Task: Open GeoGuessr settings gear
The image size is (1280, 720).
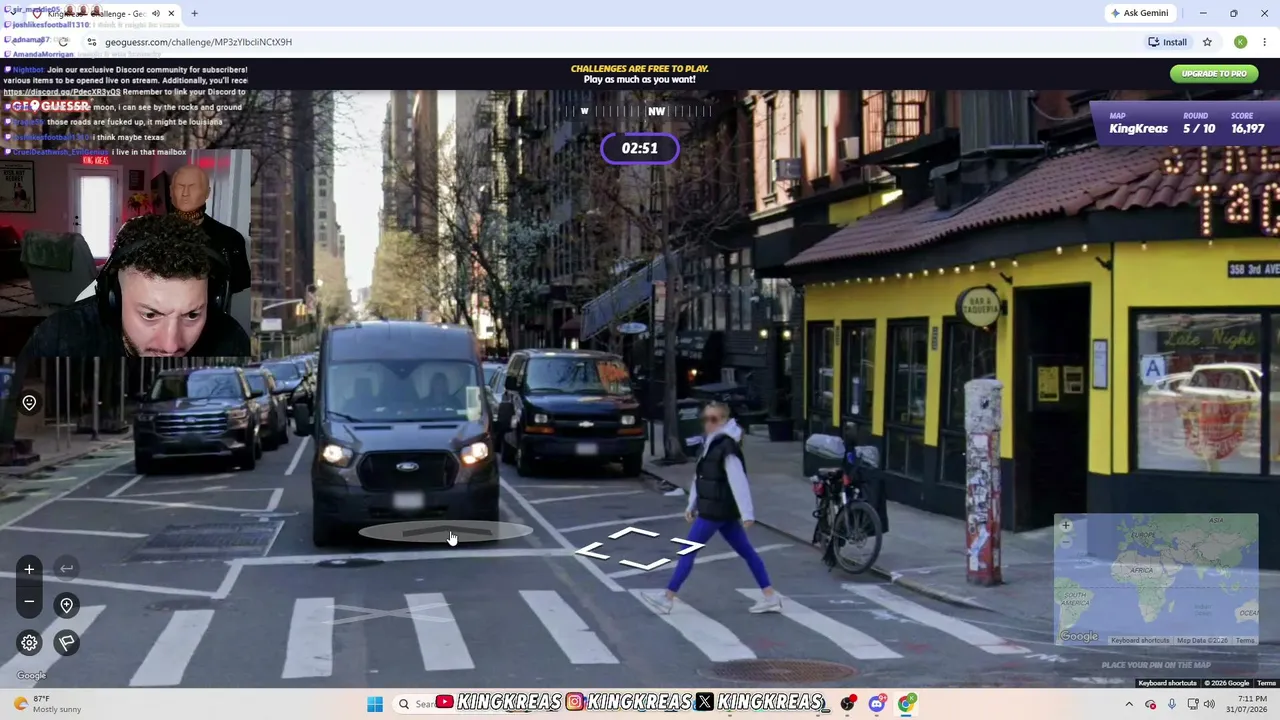Action: [x=29, y=643]
